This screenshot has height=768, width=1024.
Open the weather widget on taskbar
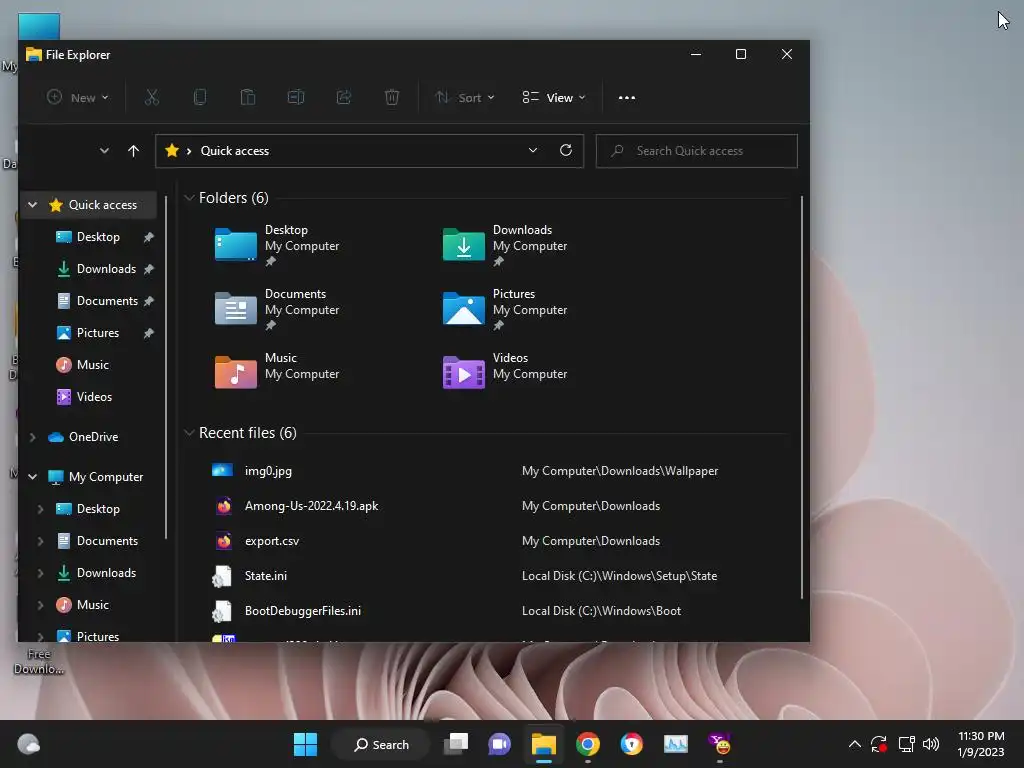tap(29, 744)
